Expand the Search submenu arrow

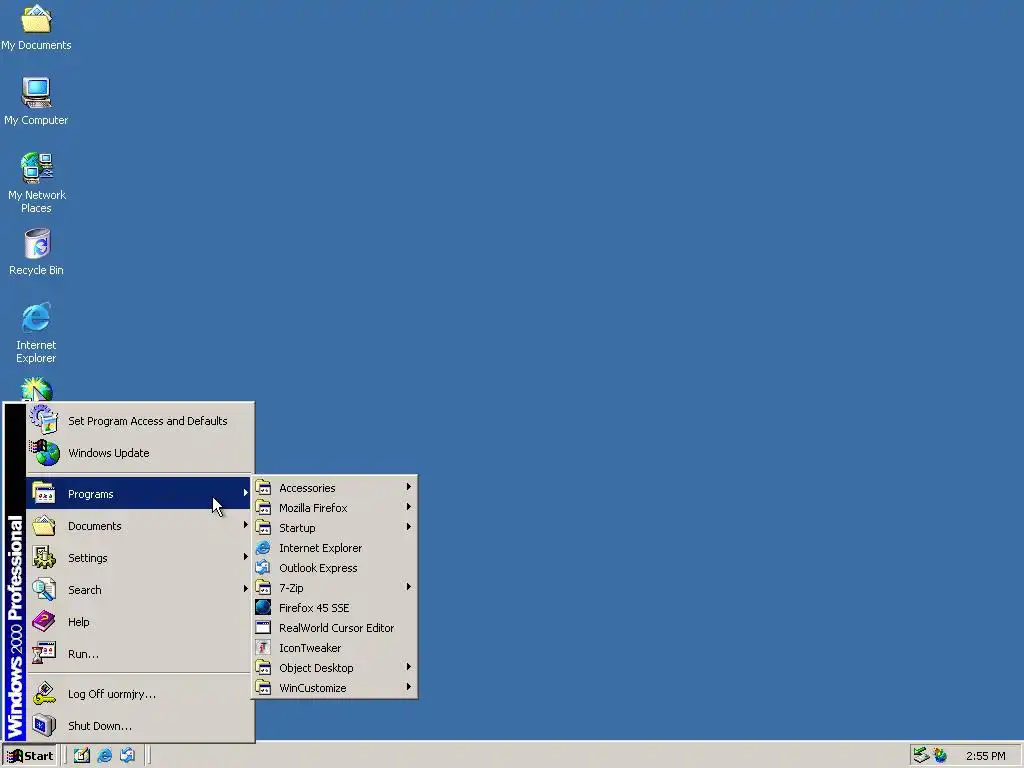[x=246, y=588]
